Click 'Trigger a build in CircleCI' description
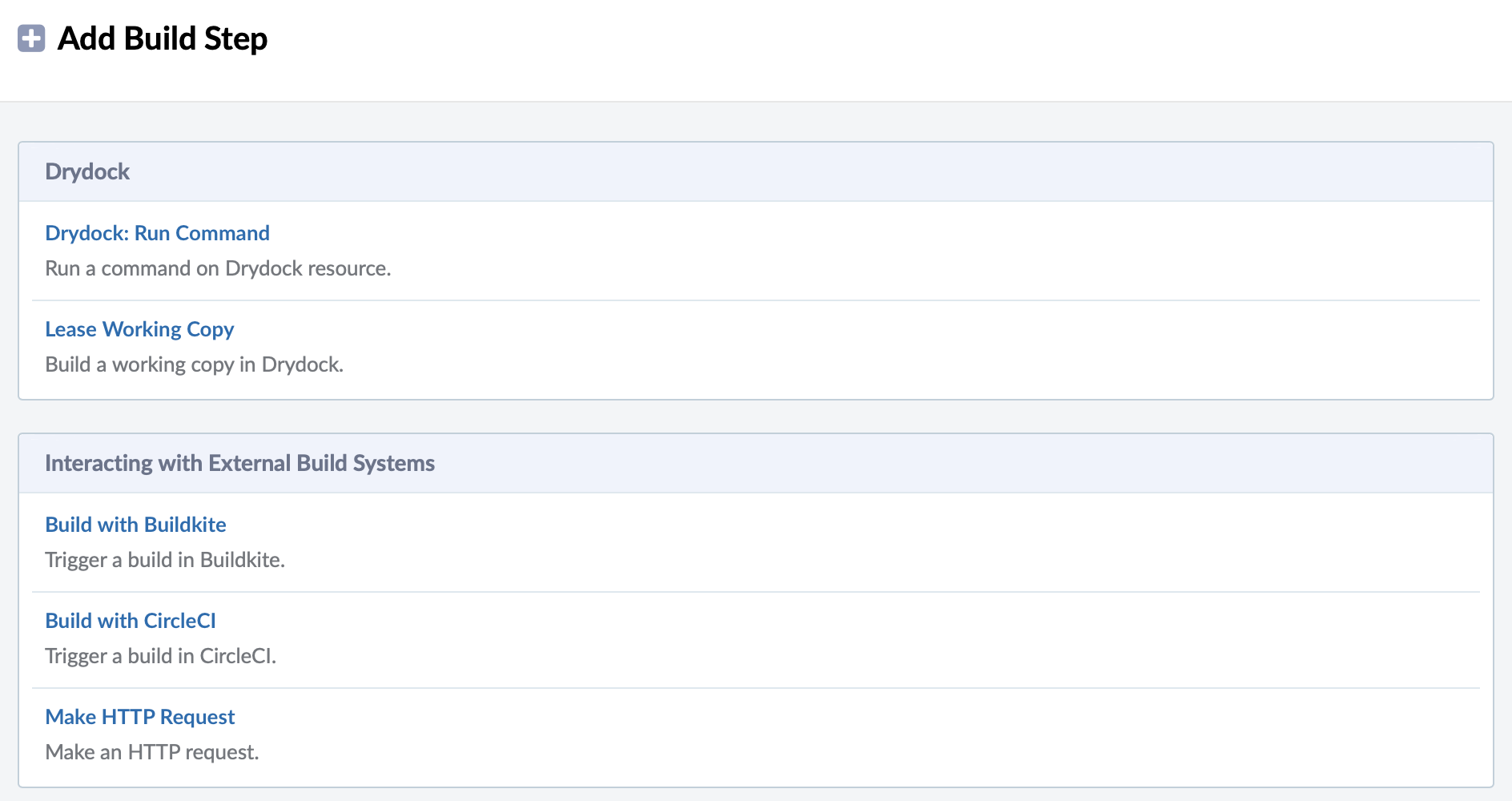The width and height of the screenshot is (1512, 801). [x=160, y=656]
